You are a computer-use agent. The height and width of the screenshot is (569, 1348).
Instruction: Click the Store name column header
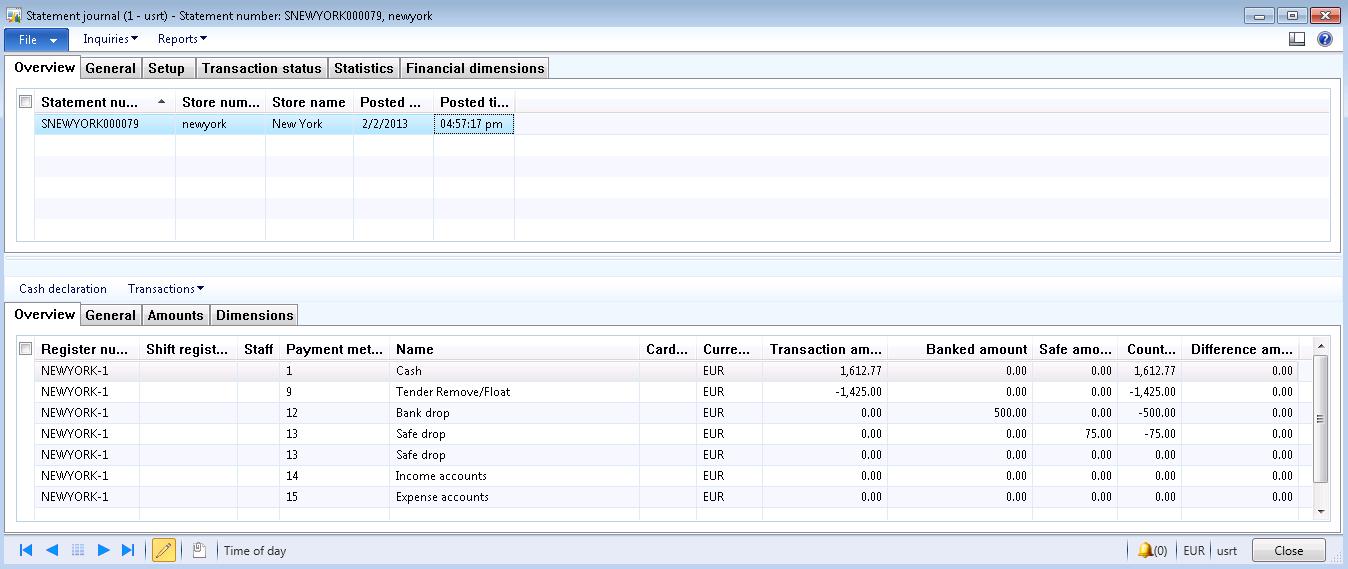pos(309,102)
